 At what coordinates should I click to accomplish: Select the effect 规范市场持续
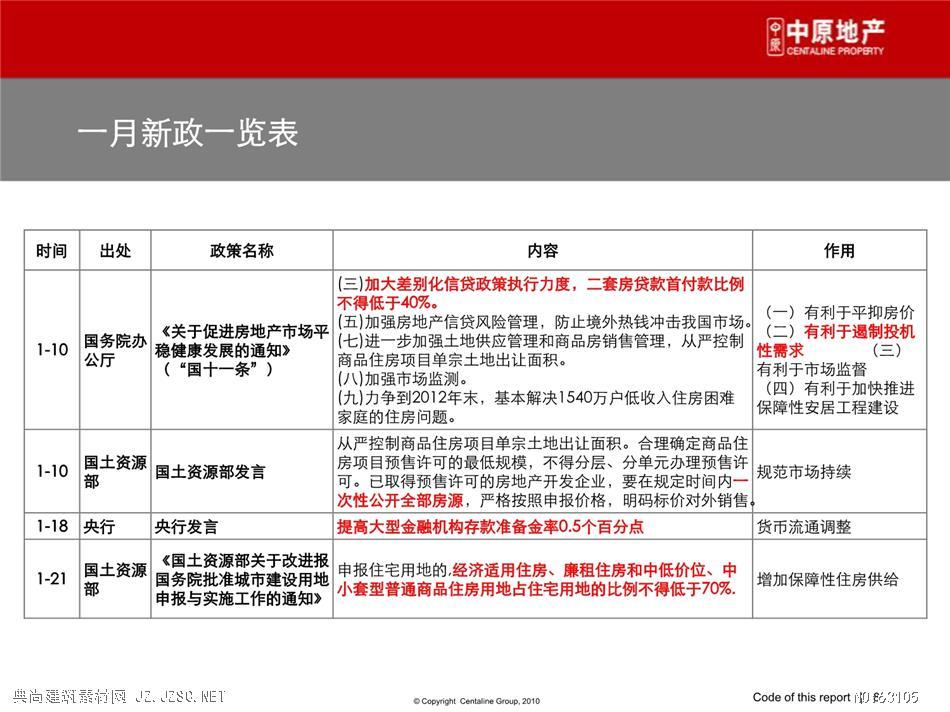click(804, 471)
